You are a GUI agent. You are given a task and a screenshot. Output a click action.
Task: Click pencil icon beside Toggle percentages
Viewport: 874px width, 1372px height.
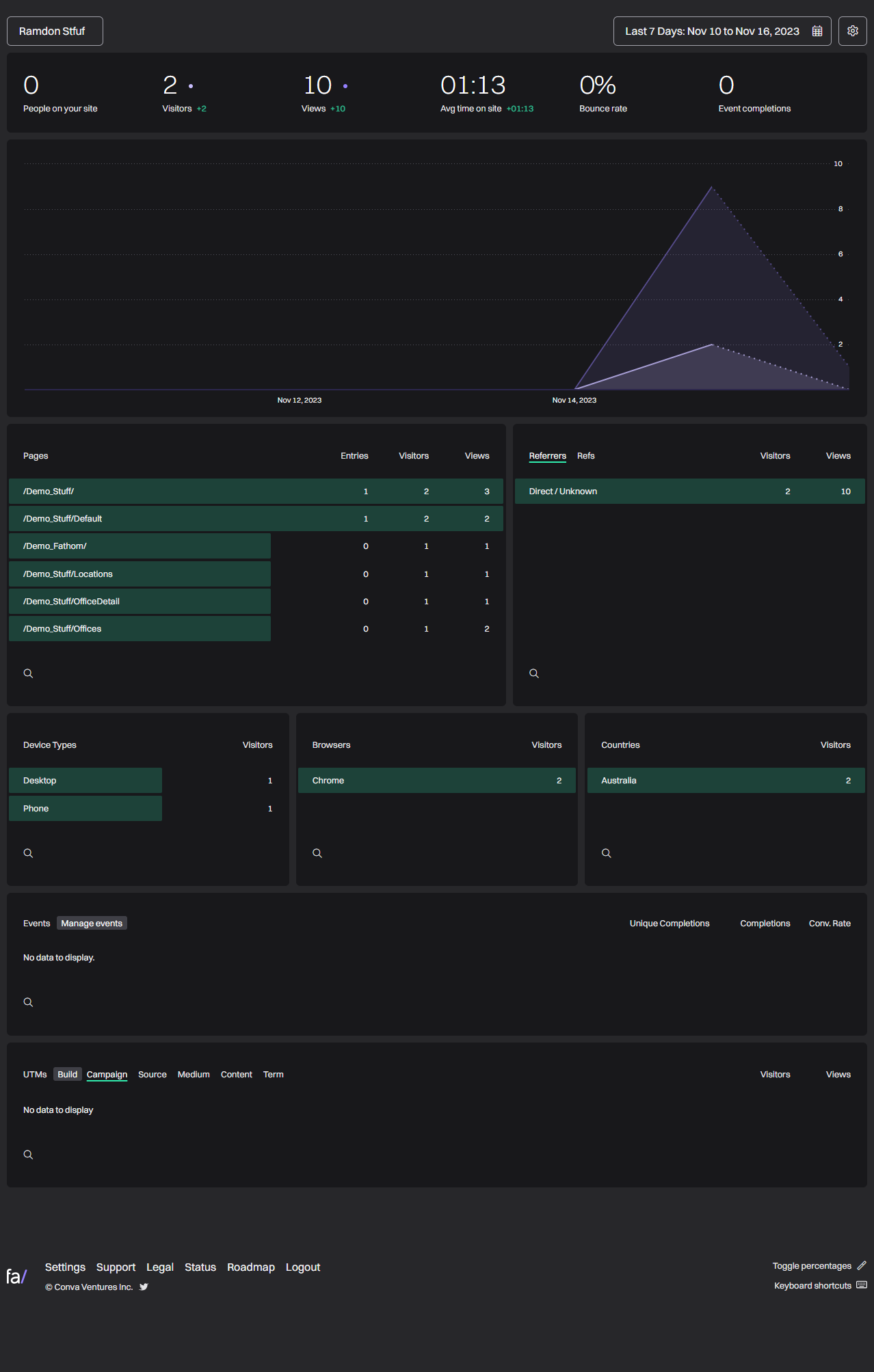(x=862, y=1265)
